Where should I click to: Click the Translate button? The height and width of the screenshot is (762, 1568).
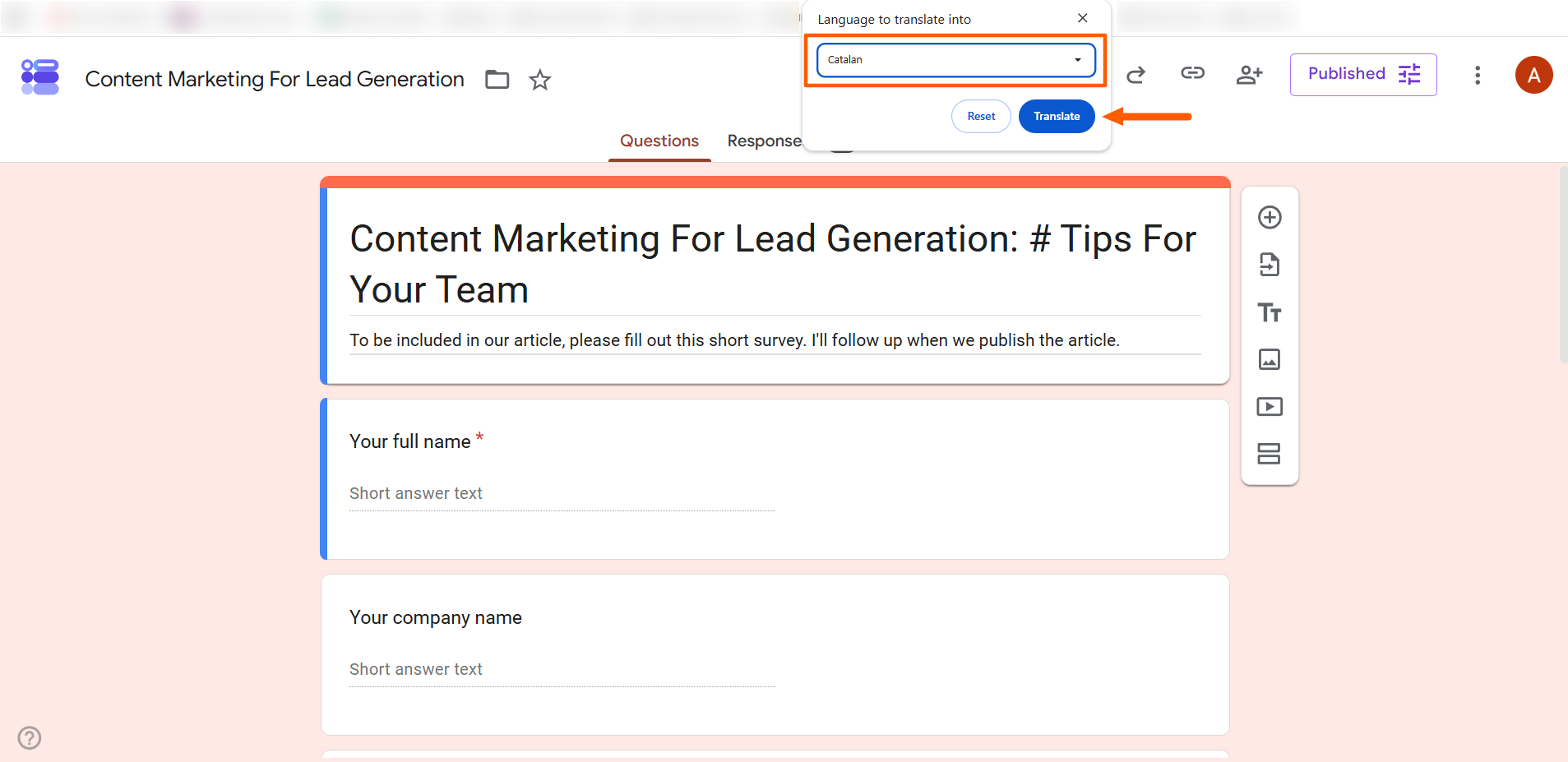(1057, 116)
